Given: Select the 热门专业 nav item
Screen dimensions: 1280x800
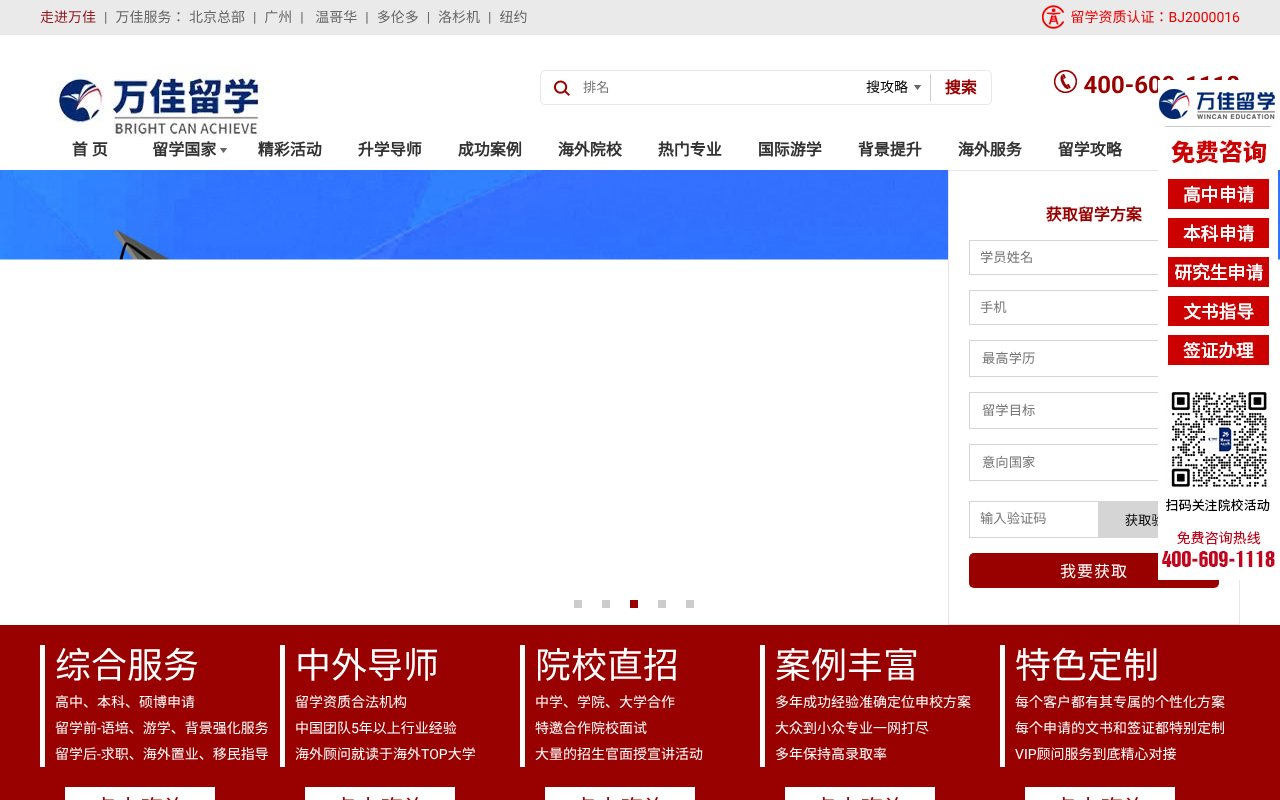Looking at the screenshot, I should coord(689,149).
